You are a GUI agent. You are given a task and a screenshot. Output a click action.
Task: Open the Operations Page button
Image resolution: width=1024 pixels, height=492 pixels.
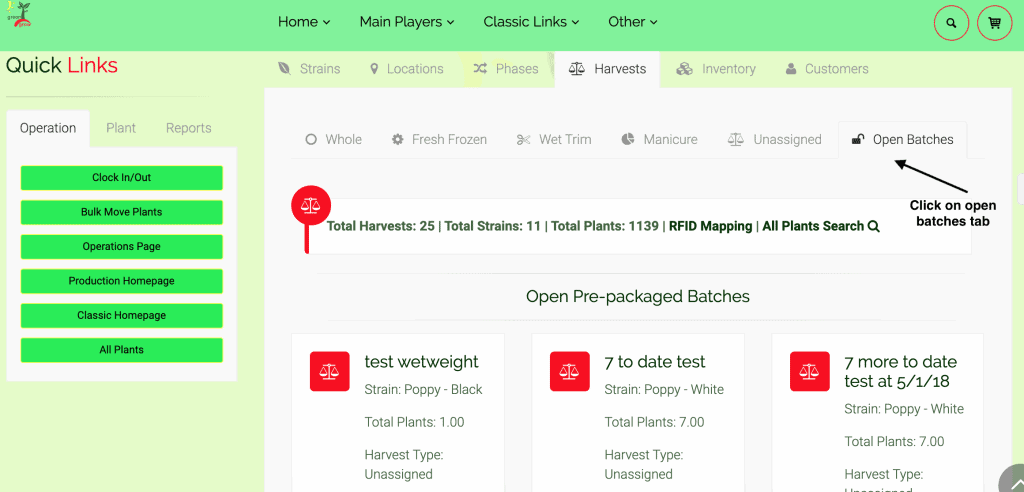[121, 246]
